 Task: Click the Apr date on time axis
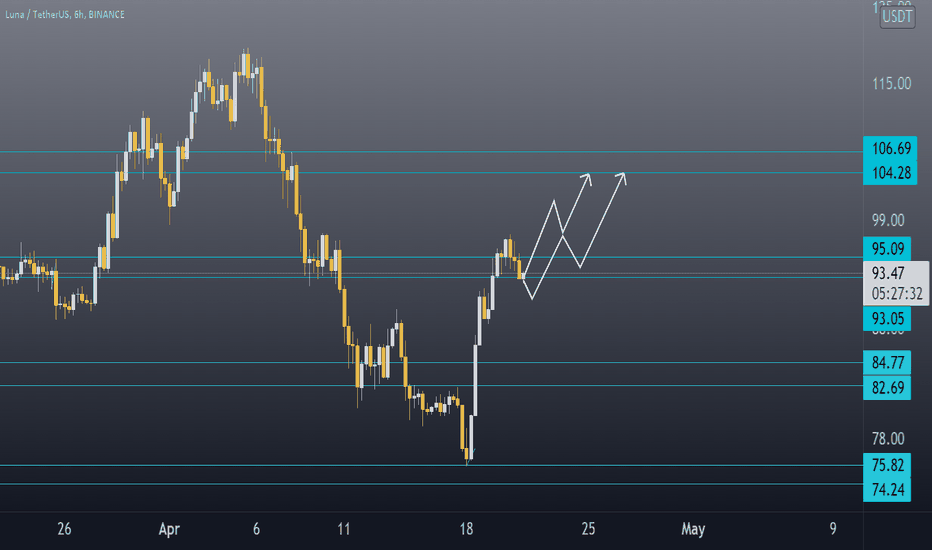tap(169, 529)
